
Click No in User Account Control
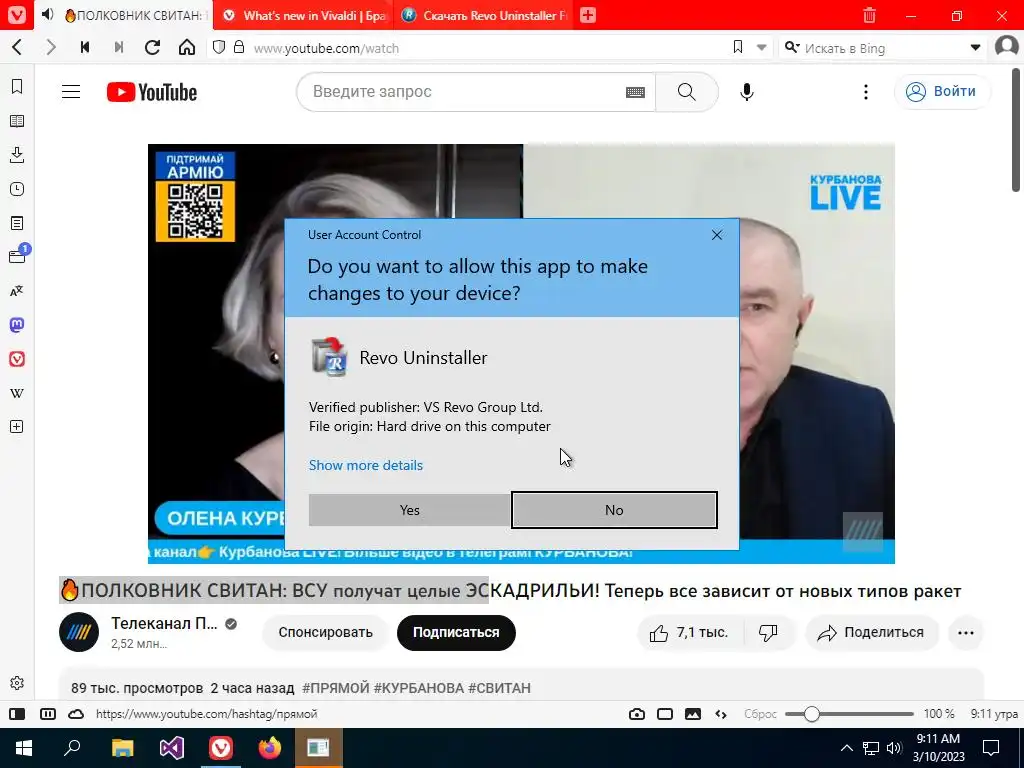click(x=614, y=510)
